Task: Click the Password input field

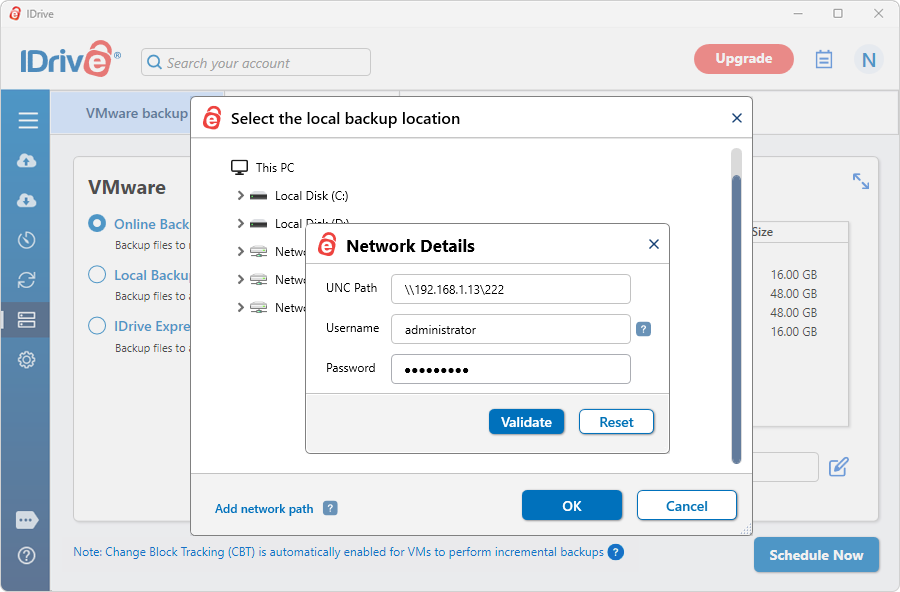Action: [x=511, y=369]
